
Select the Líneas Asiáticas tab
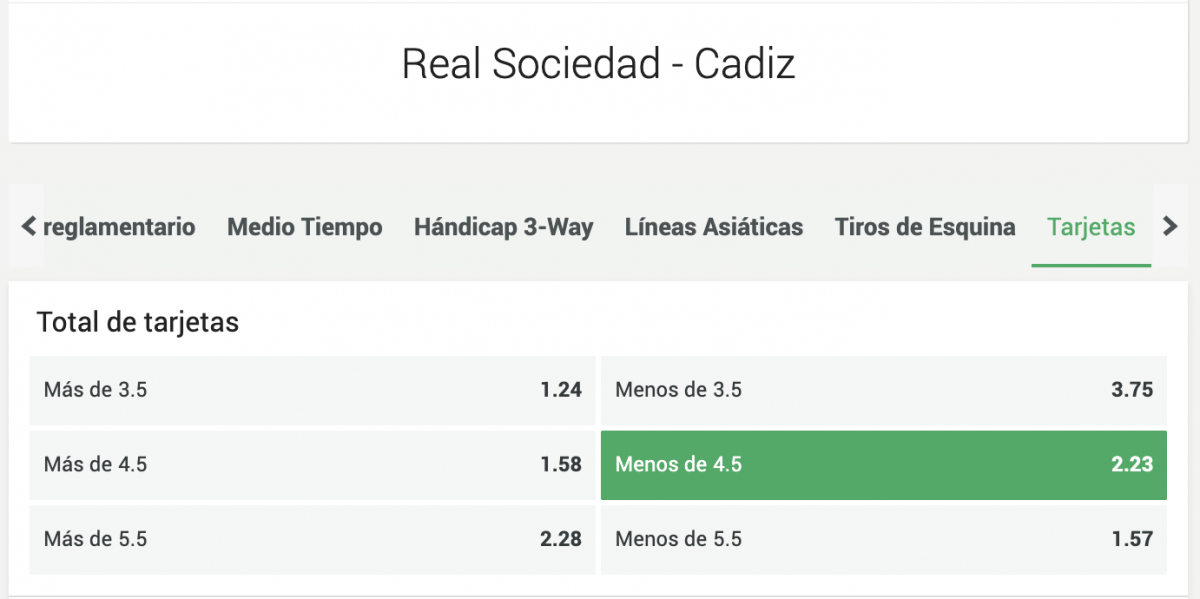(713, 227)
